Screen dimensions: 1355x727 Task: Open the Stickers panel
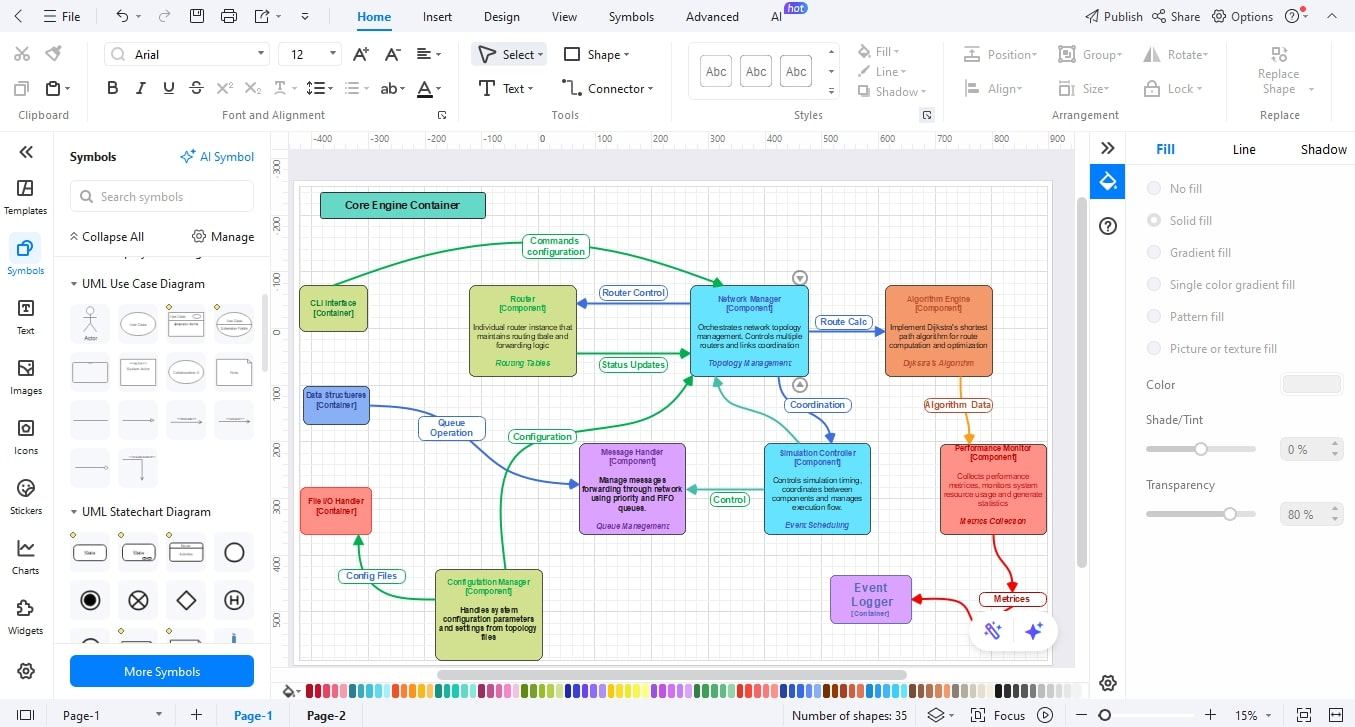tap(25, 495)
